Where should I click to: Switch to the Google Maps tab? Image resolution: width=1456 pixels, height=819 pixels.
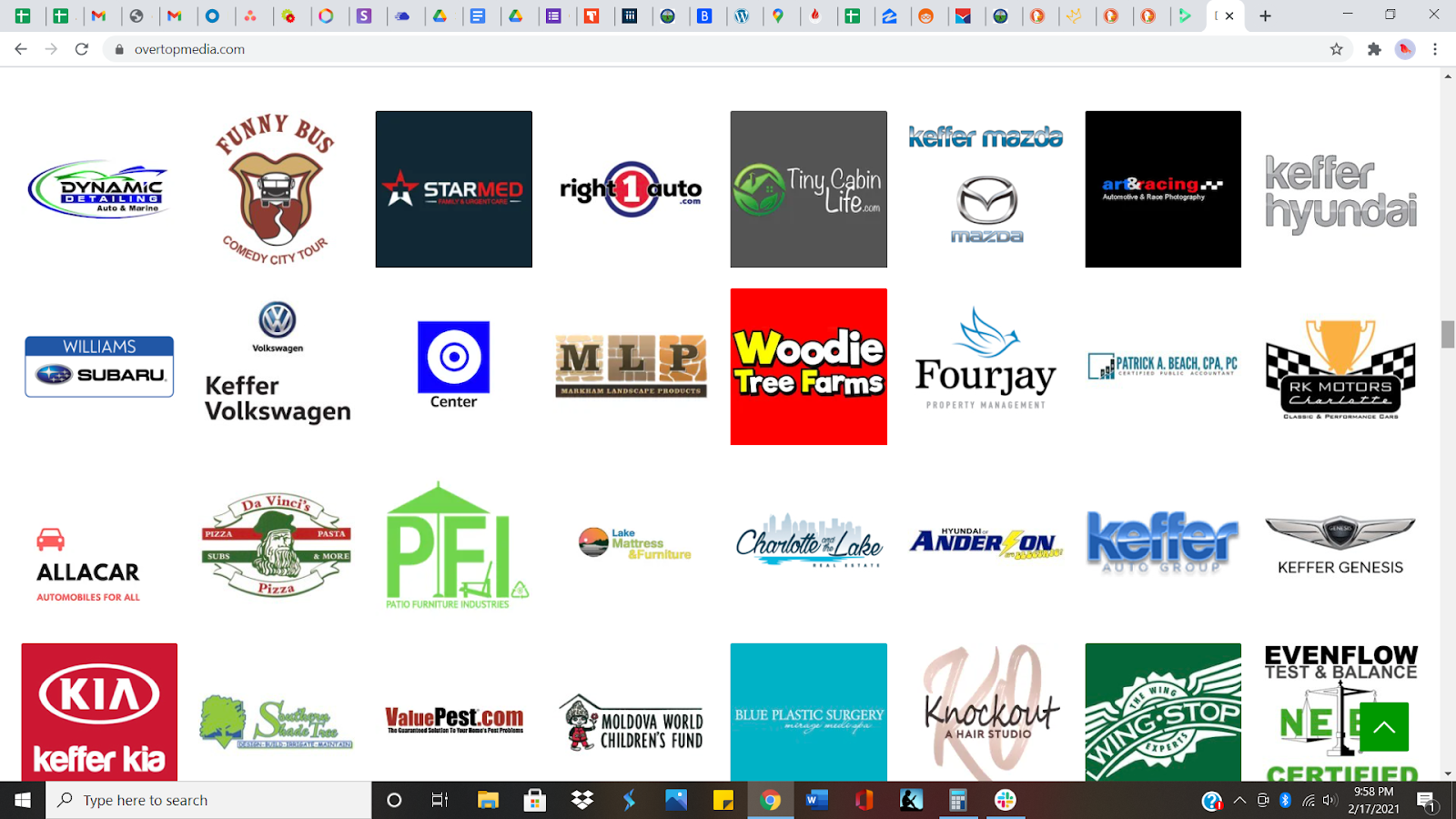[x=780, y=15]
